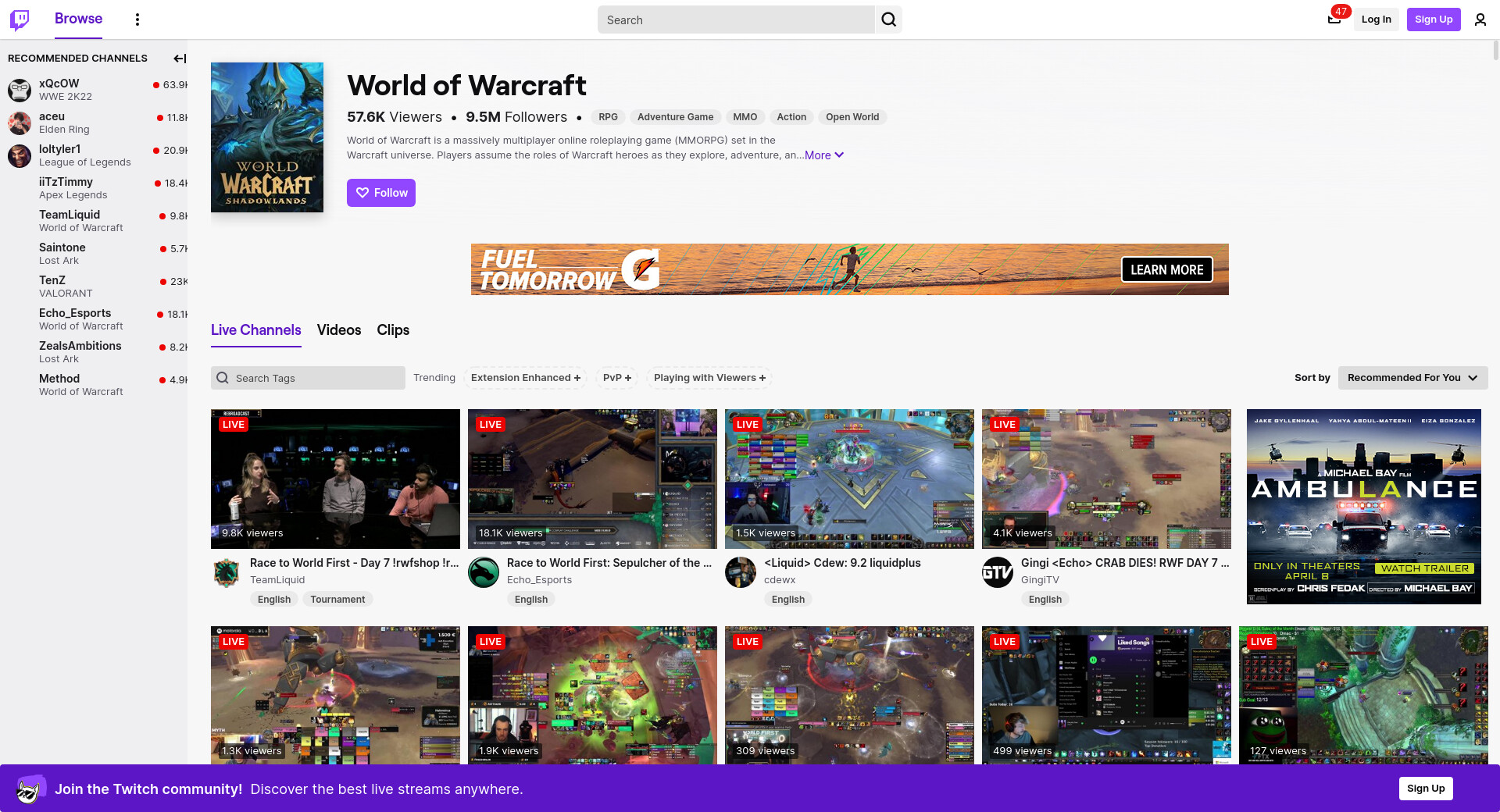This screenshot has width=1500, height=812.
Task: Open the notifications inbox with 47 badge
Action: [x=1334, y=20]
